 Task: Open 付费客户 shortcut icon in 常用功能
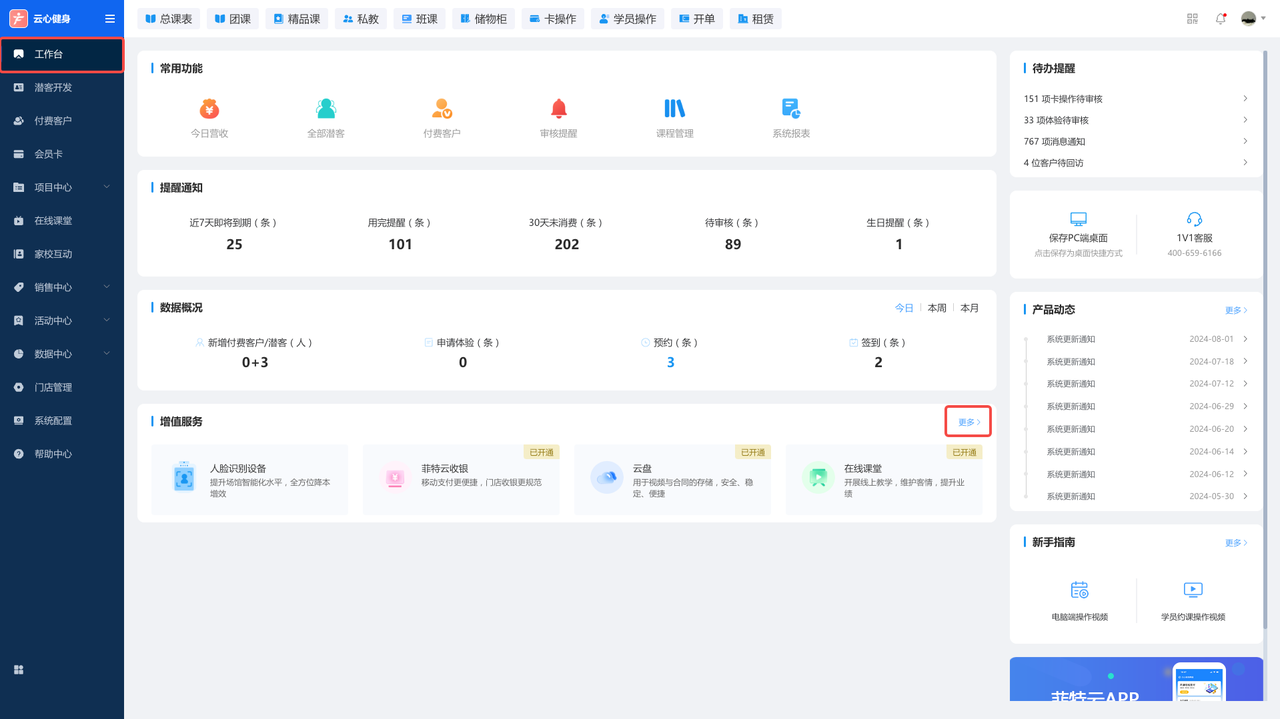tap(442, 108)
